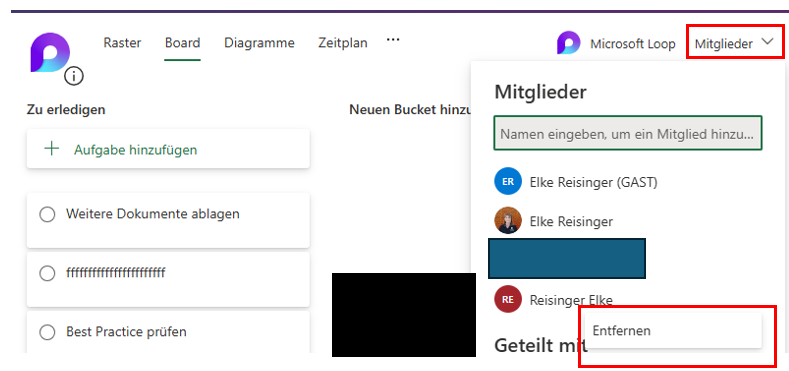Open the Mitglieder dropdown label

pos(724,44)
